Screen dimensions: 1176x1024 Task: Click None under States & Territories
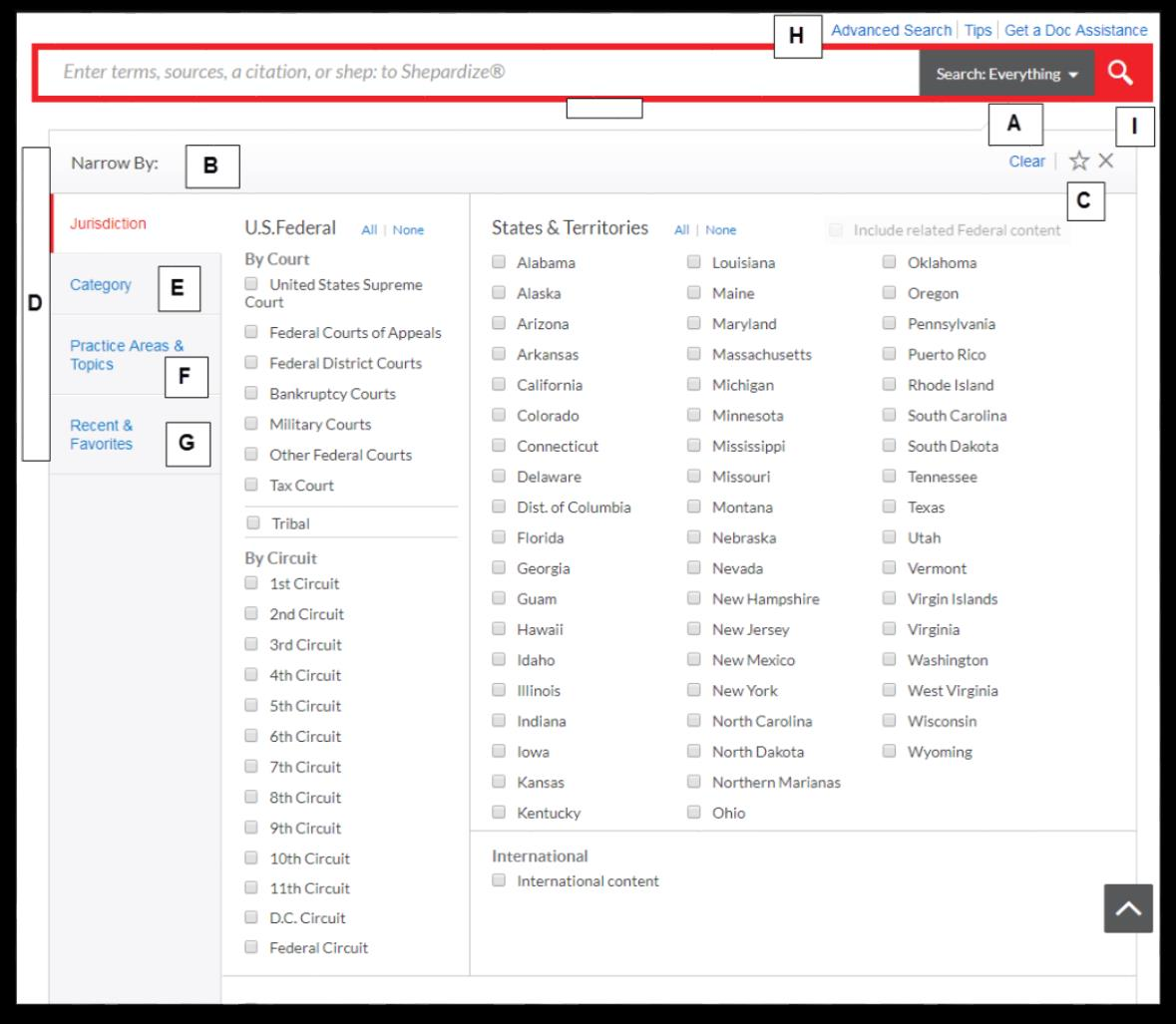720,230
